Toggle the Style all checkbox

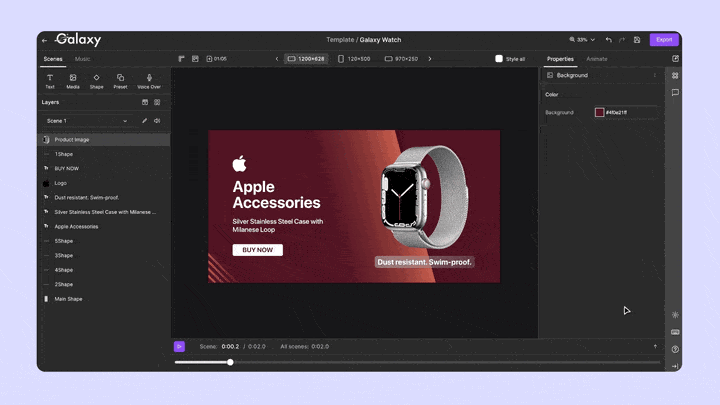(x=499, y=59)
